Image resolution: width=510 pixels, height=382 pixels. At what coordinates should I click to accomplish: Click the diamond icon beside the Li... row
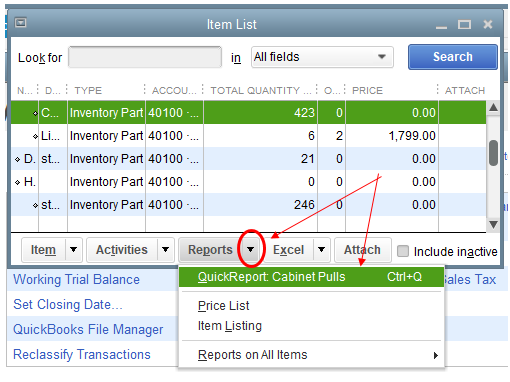[x=35, y=136]
